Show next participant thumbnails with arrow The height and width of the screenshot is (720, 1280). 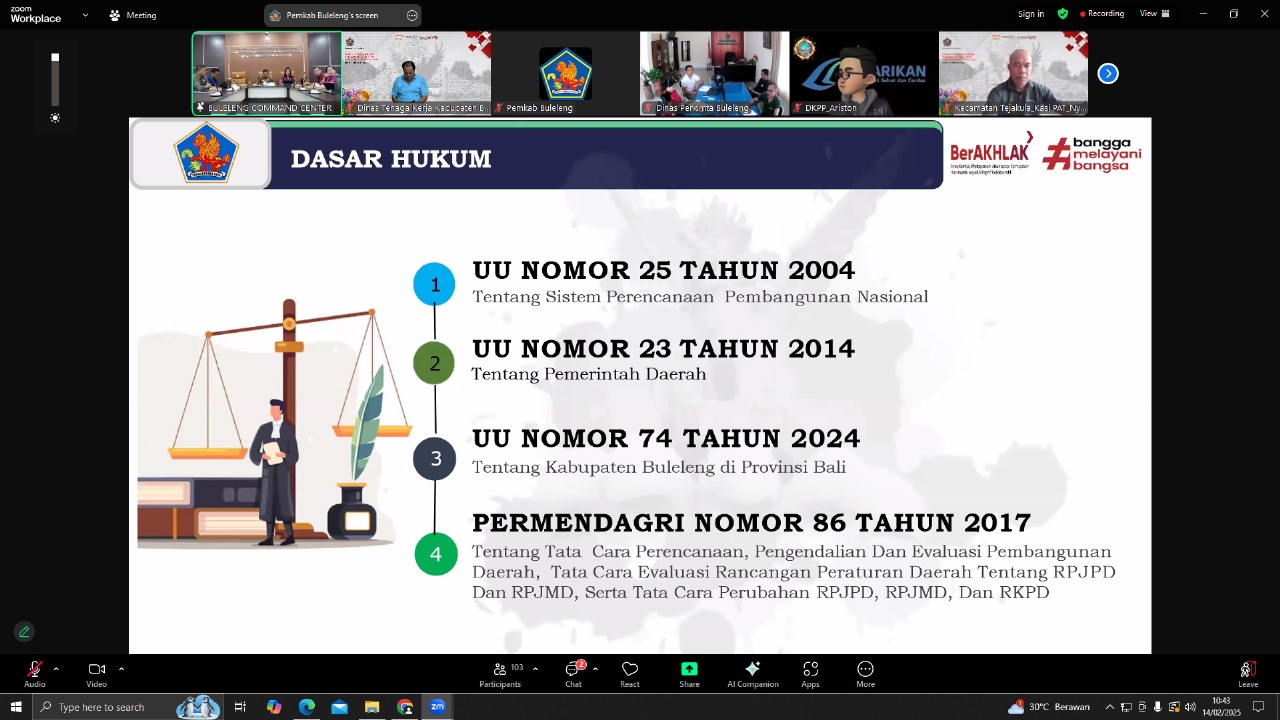1107,73
